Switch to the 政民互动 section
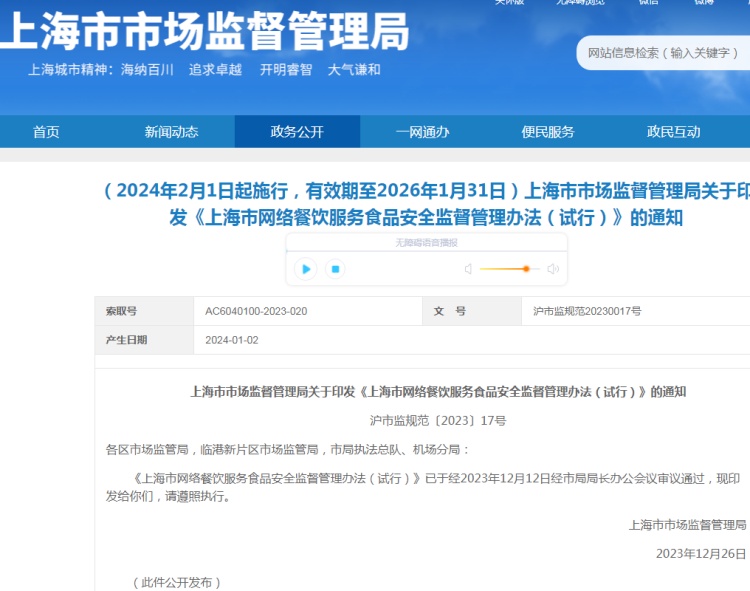 (673, 132)
